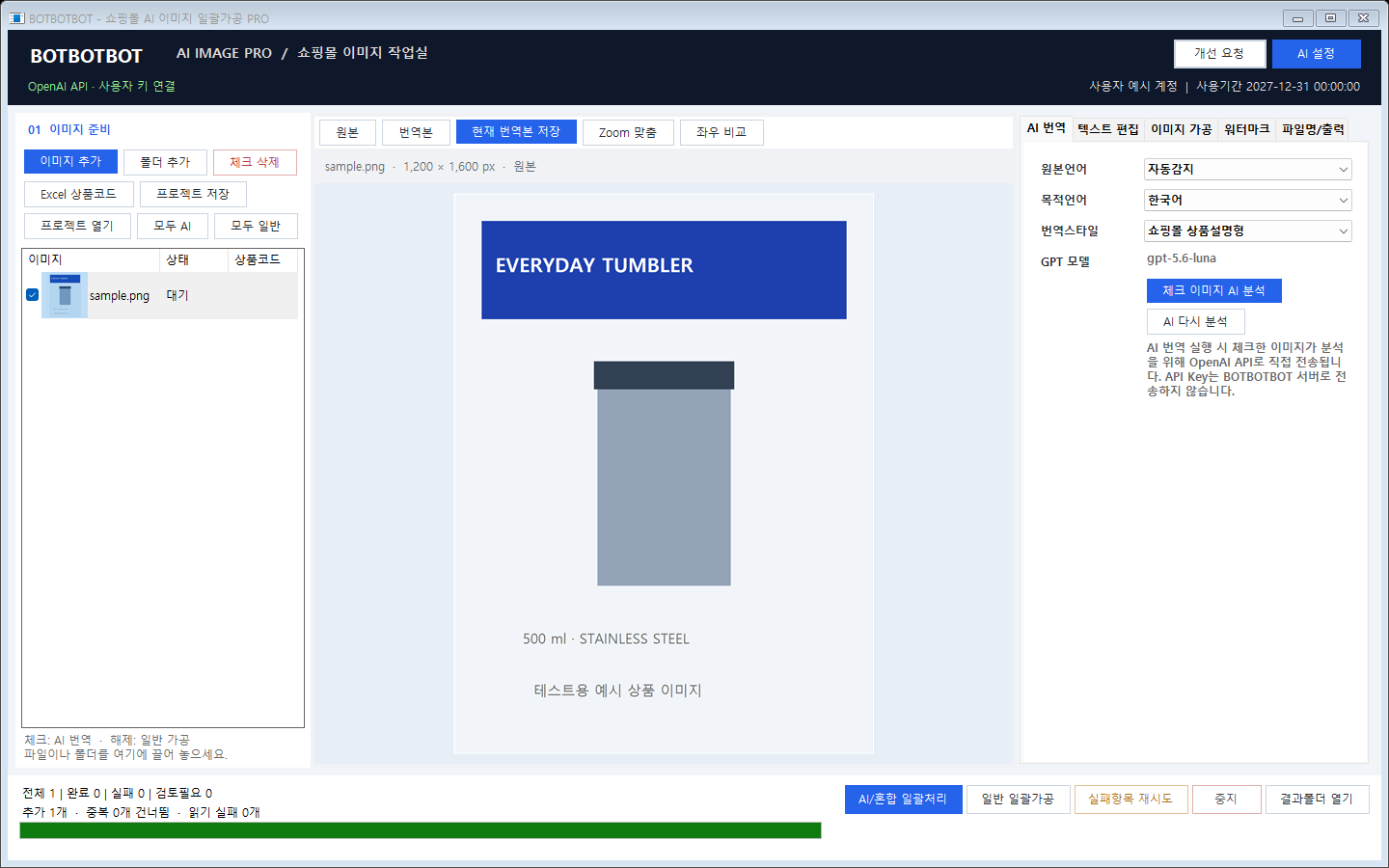
Task: Click 실패항목 재시도 button
Action: (1130, 799)
